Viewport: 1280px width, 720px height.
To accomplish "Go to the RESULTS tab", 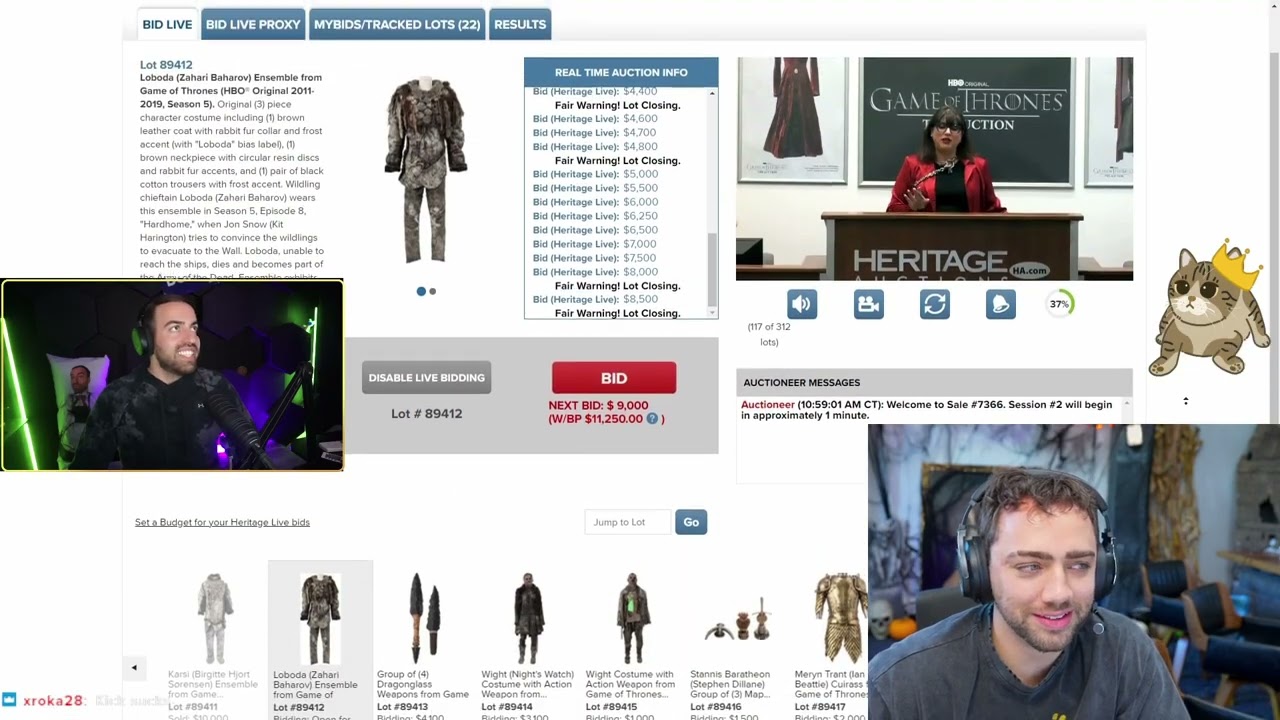I will (520, 24).
